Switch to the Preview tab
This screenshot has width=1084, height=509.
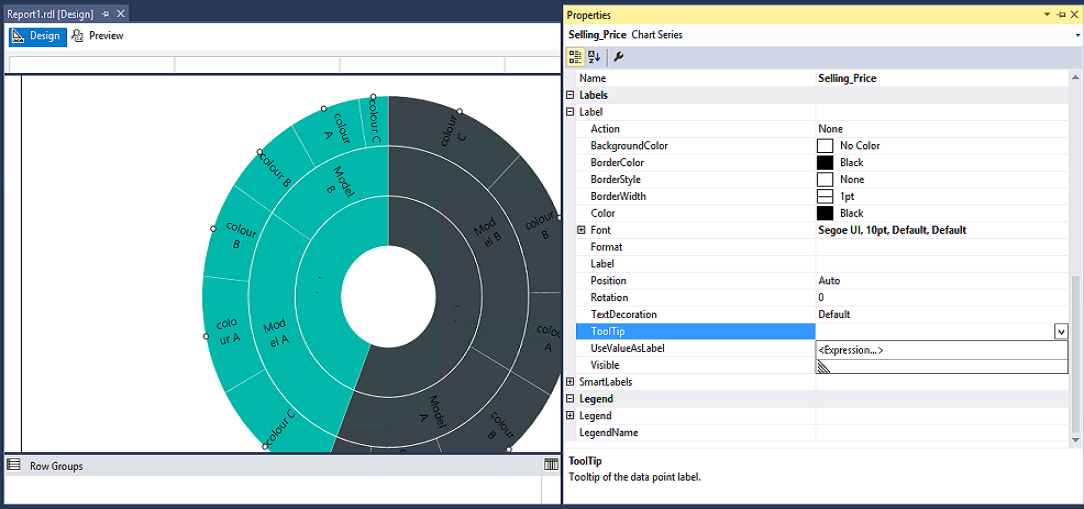tap(98, 36)
